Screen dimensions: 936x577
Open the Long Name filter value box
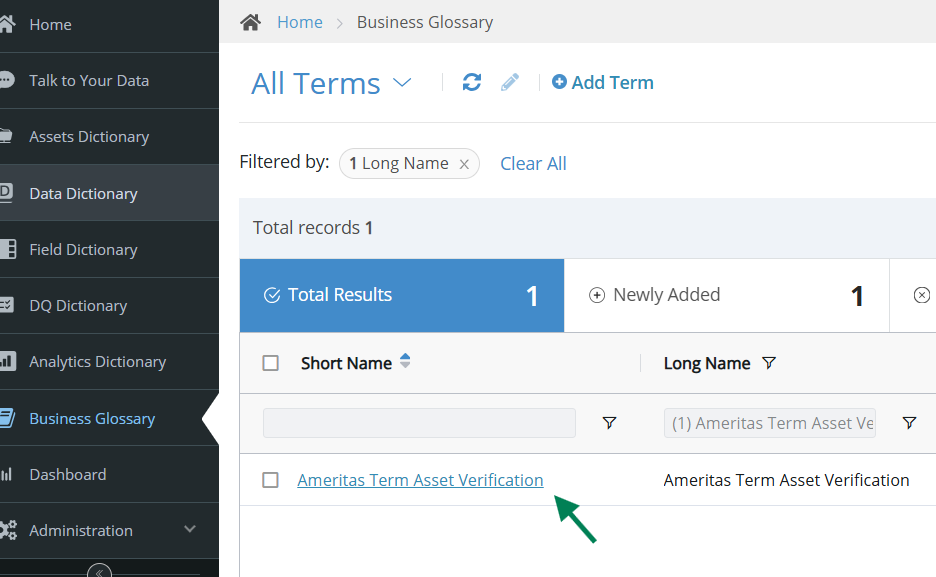pyautogui.click(x=769, y=423)
